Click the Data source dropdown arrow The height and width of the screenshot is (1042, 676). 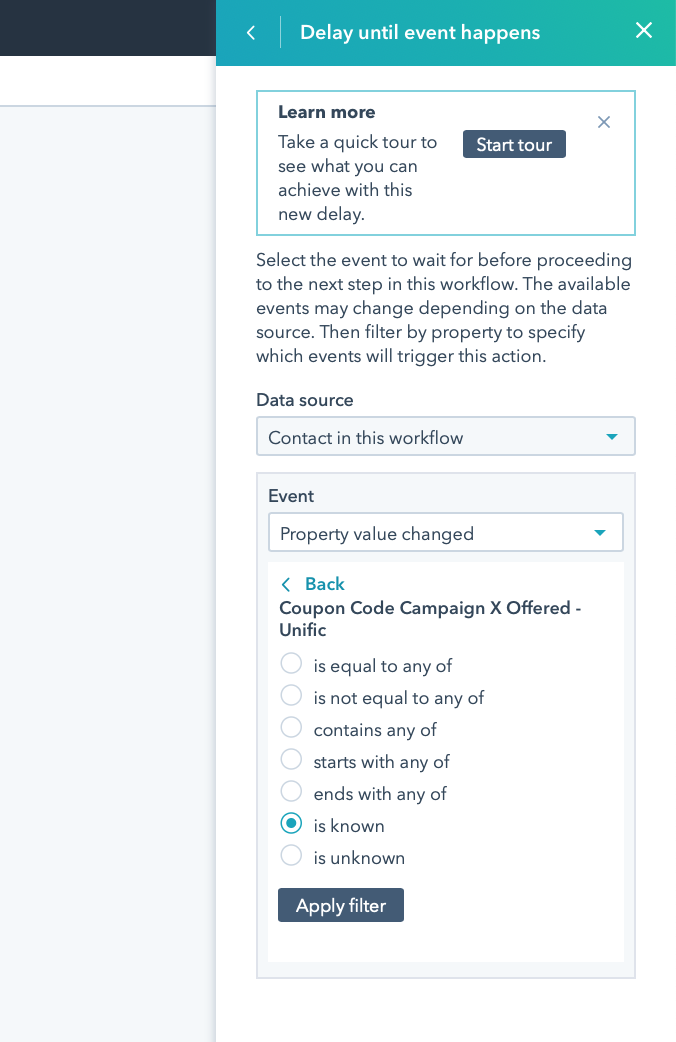tap(612, 437)
